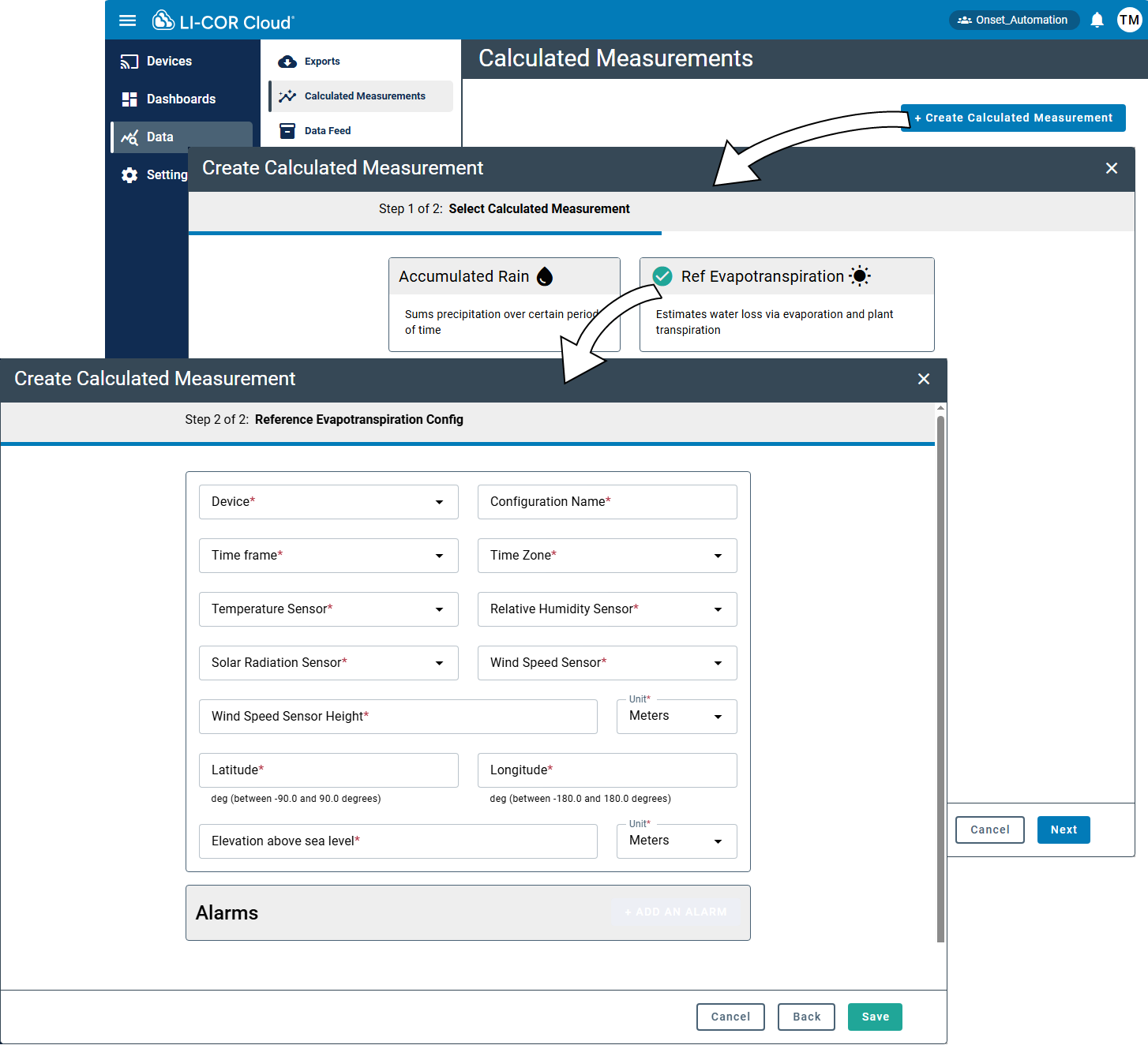Open Data Feed in the Data submenu
Image resolution: width=1148 pixels, height=1045 pixels.
[x=361, y=131]
